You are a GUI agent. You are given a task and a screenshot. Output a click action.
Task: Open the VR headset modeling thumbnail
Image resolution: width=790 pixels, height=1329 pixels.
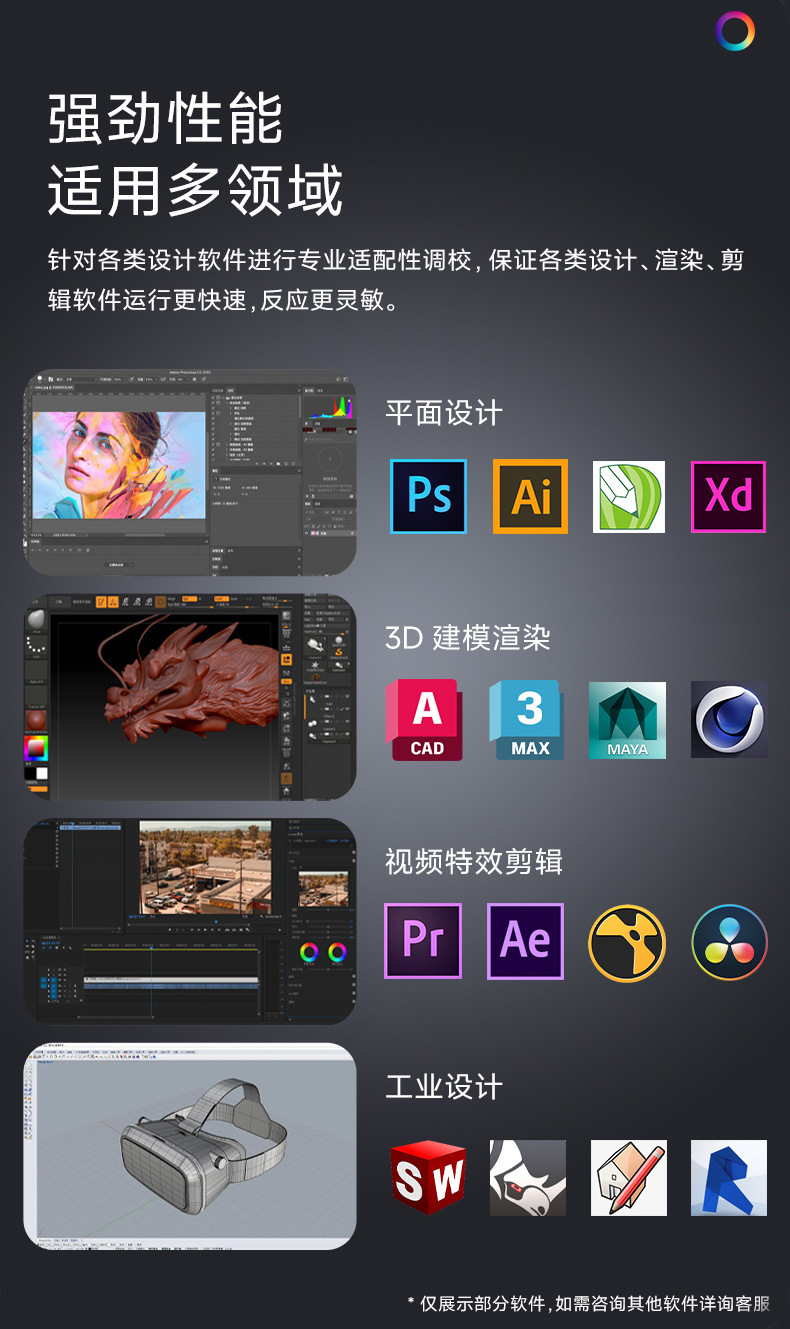[x=190, y=1146]
